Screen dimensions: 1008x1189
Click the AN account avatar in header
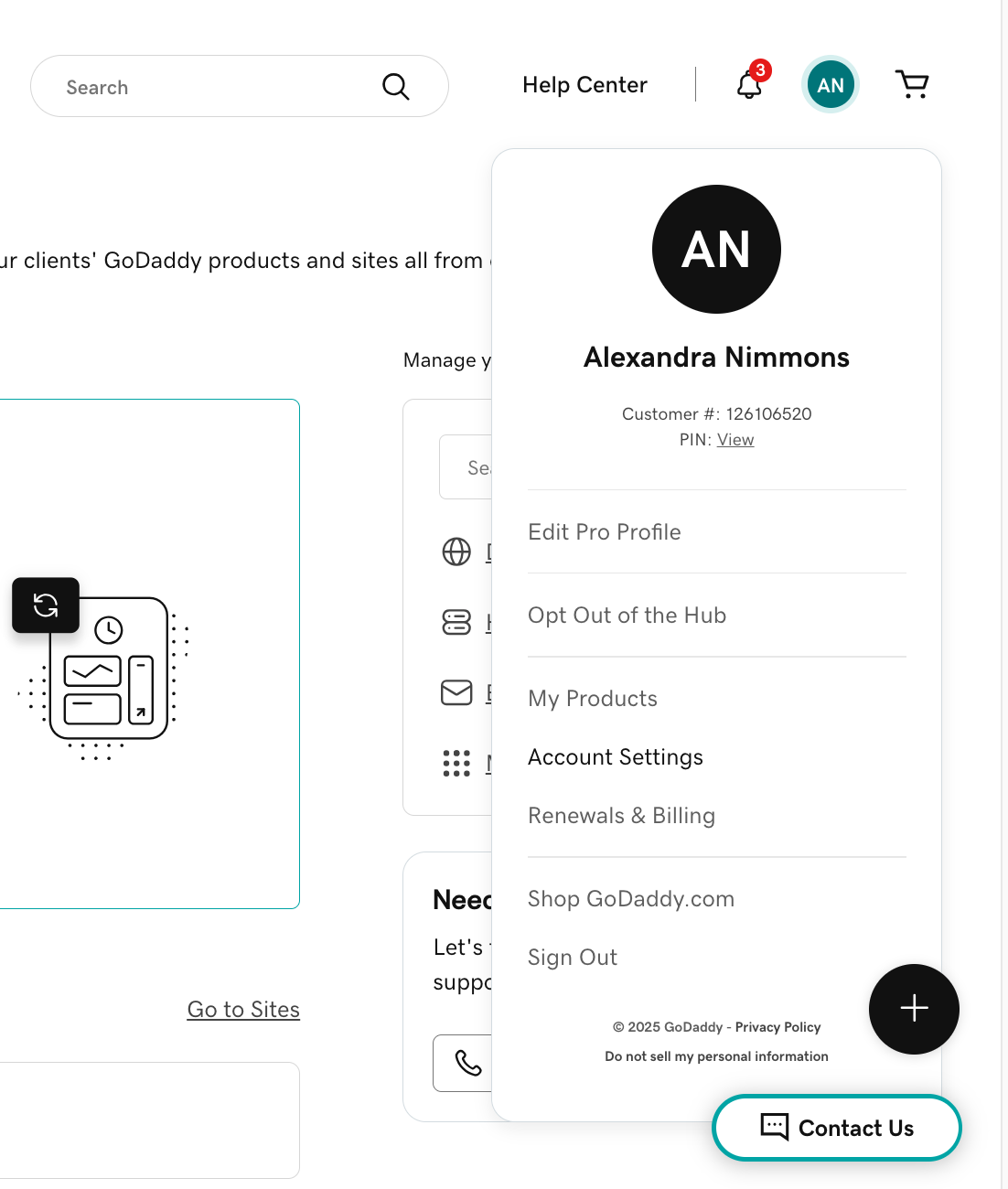tap(831, 85)
